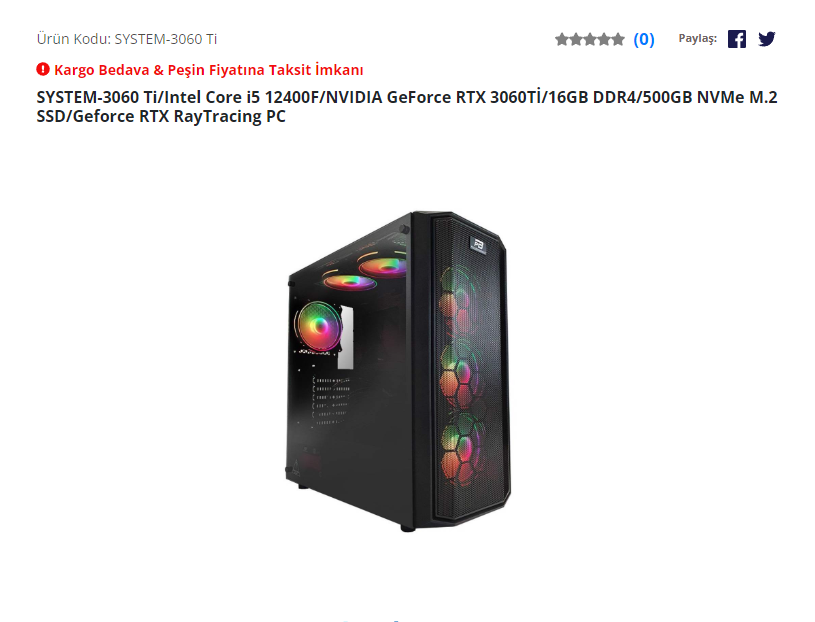Click the RGB CPU cooler fan in image
Viewport: 815px width, 622px height.
point(319,327)
